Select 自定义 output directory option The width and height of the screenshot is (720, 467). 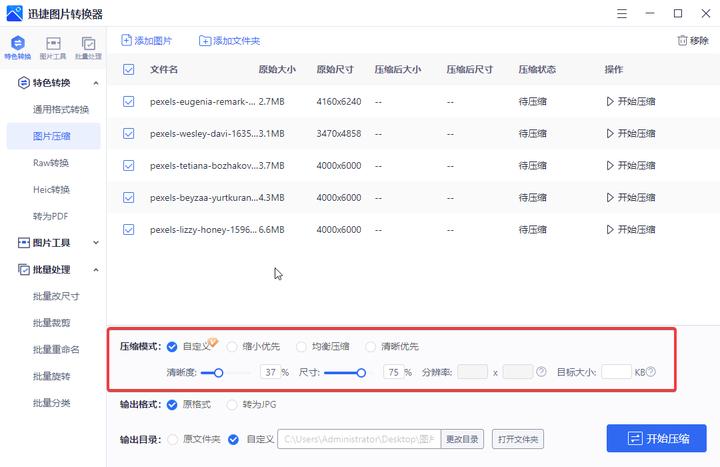point(233,439)
